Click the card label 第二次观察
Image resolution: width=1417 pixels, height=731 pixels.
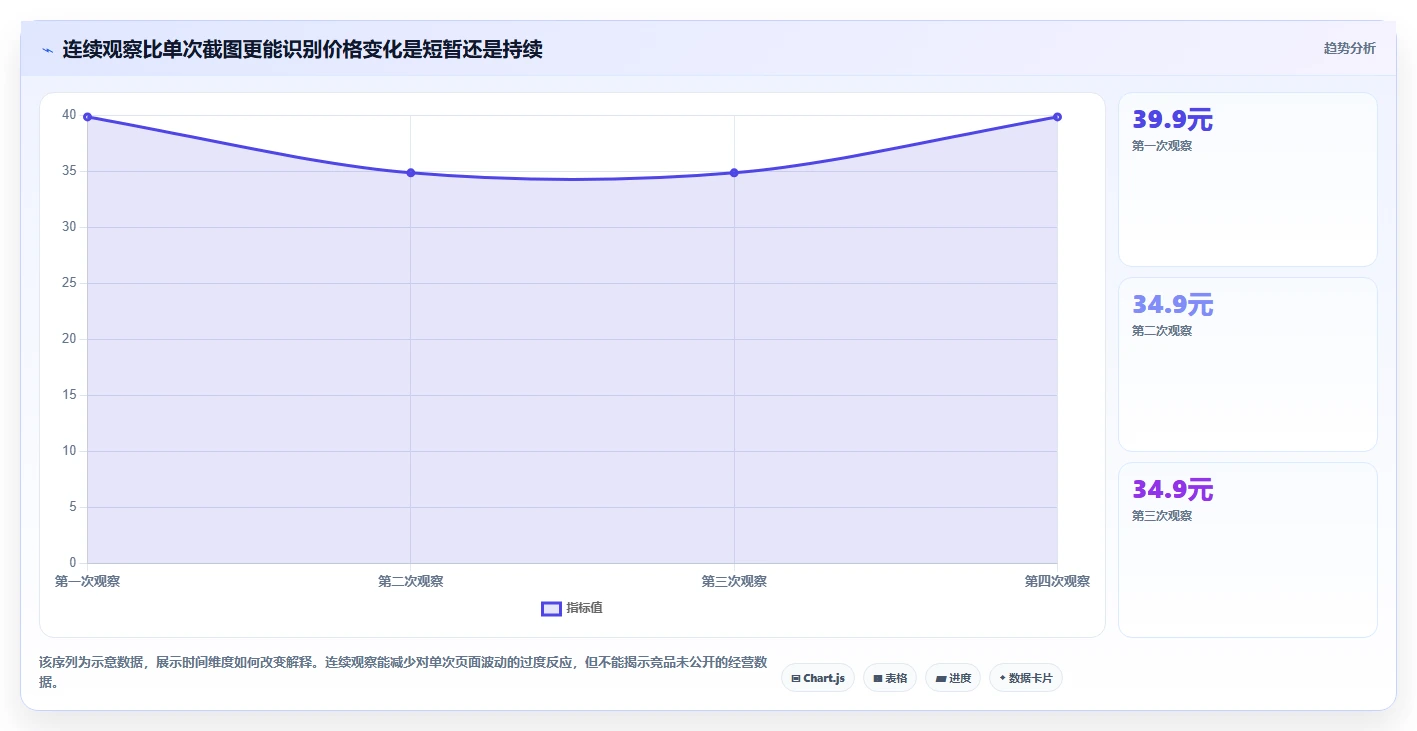1162,331
